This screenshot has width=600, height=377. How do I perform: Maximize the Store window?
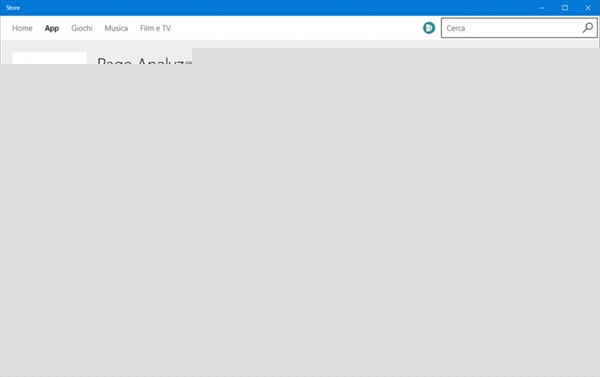point(565,8)
